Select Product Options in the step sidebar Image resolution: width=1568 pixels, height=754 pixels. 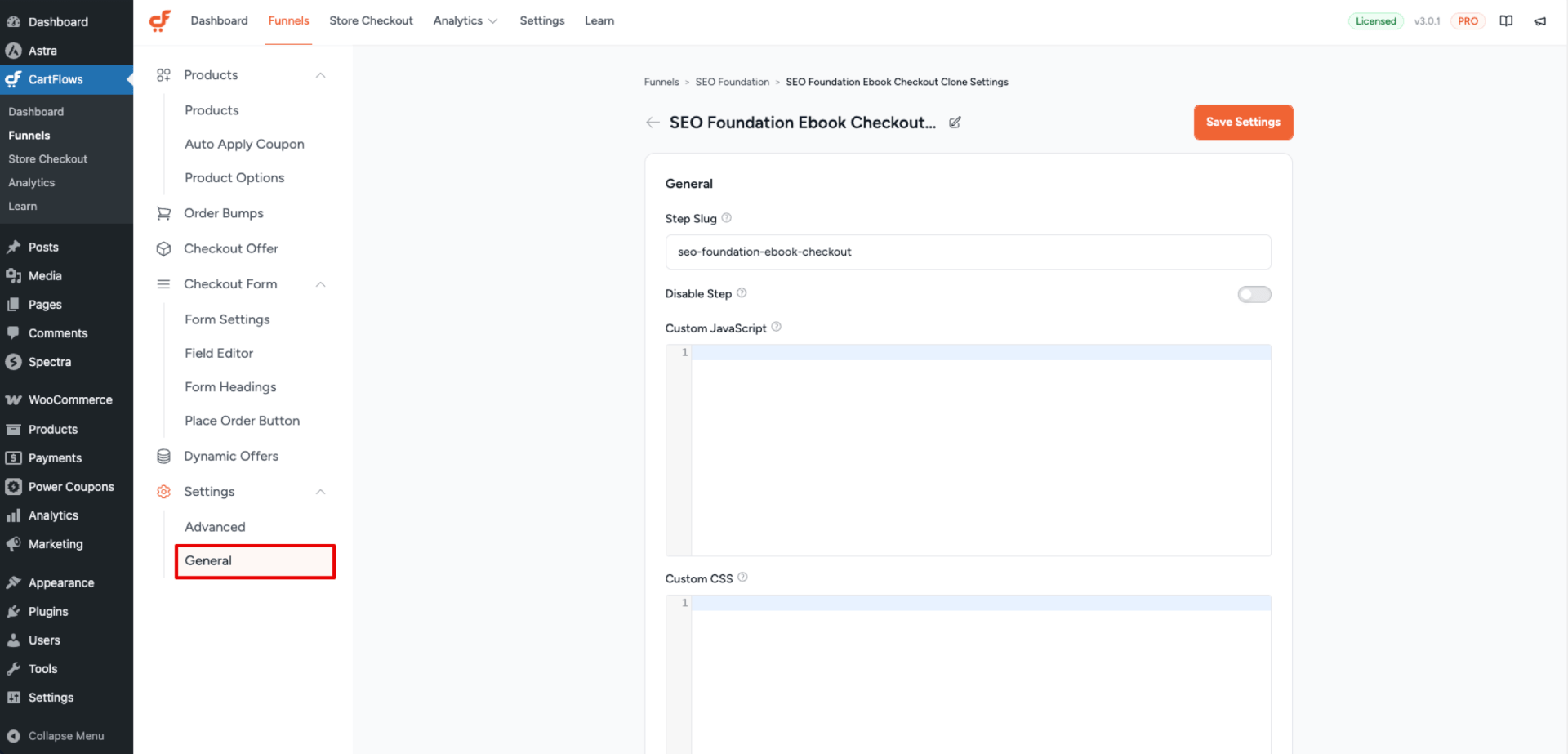click(x=234, y=177)
